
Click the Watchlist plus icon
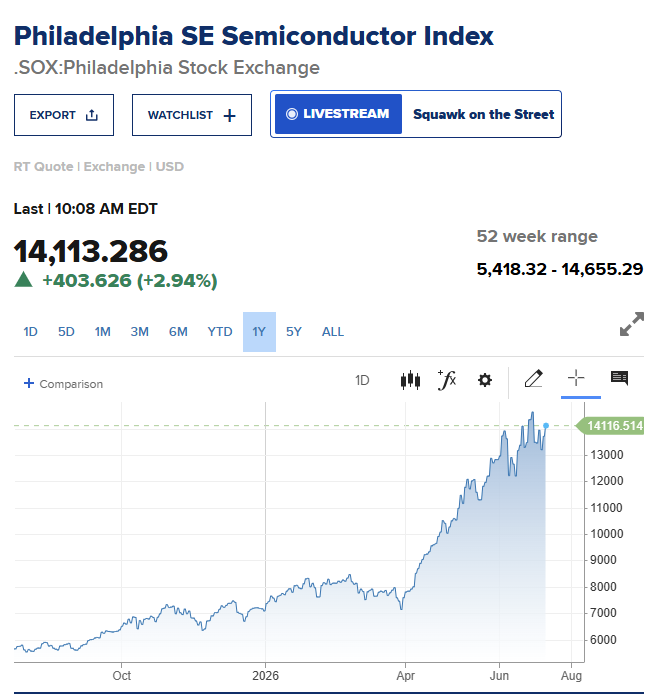pyautogui.click(x=230, y=116)
